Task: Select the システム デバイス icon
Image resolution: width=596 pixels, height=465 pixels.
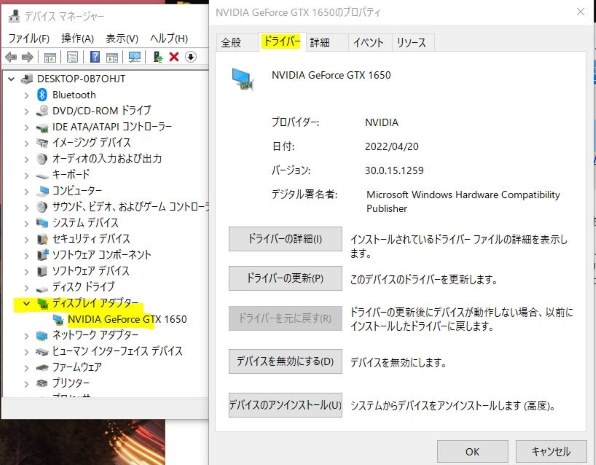Action: [42, 223]
